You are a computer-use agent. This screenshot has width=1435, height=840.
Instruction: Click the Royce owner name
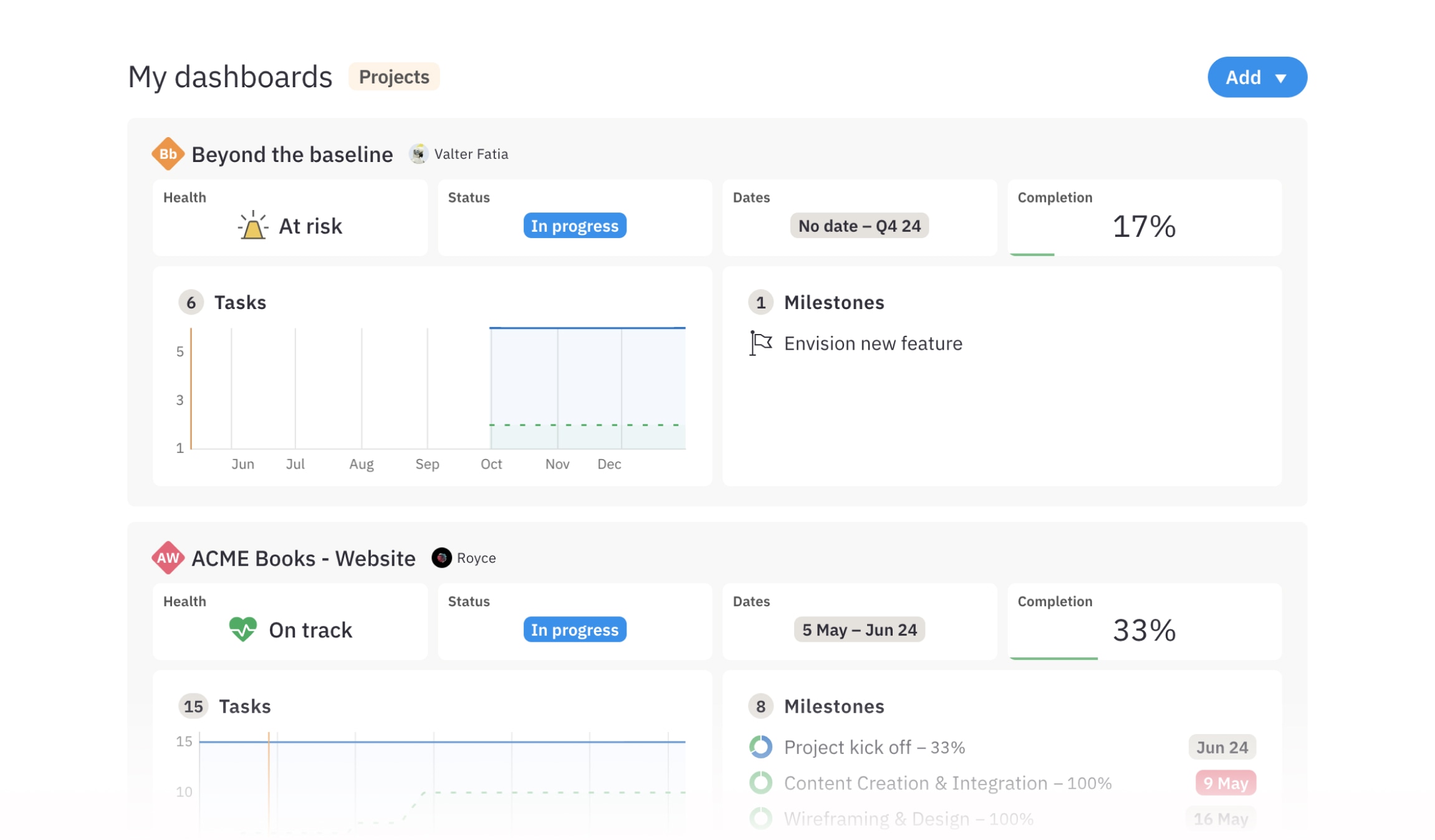tap(476, 558)
